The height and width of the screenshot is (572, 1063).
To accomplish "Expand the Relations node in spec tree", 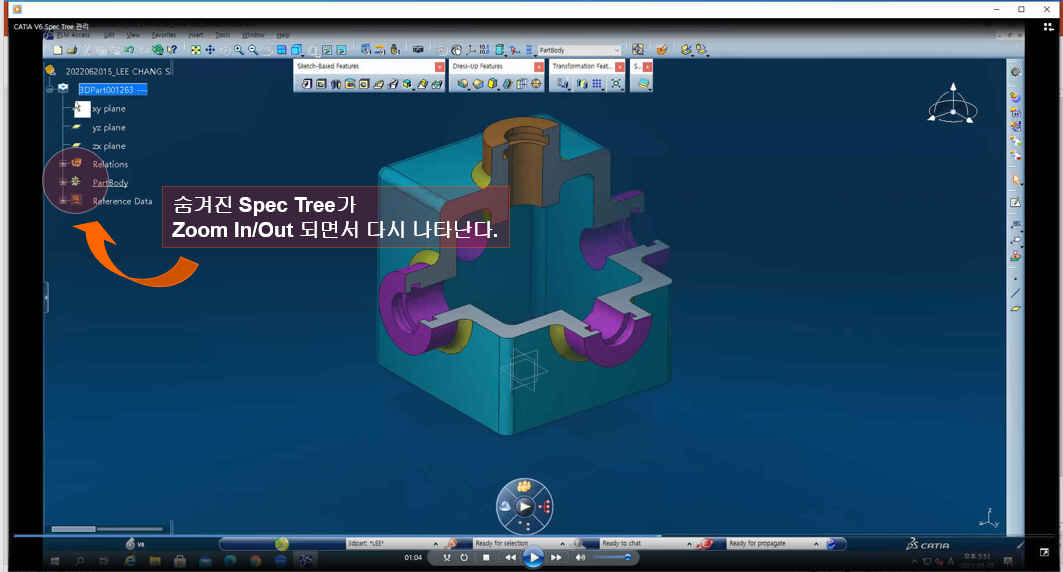I will pos(63,164).
